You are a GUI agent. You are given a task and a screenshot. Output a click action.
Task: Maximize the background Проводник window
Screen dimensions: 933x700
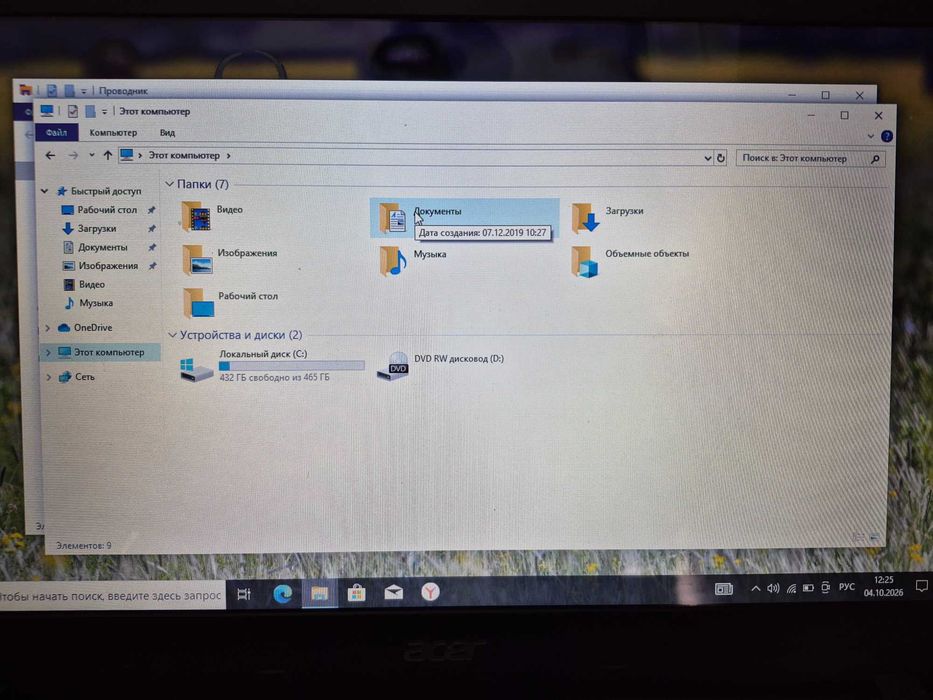click(825, 95)
